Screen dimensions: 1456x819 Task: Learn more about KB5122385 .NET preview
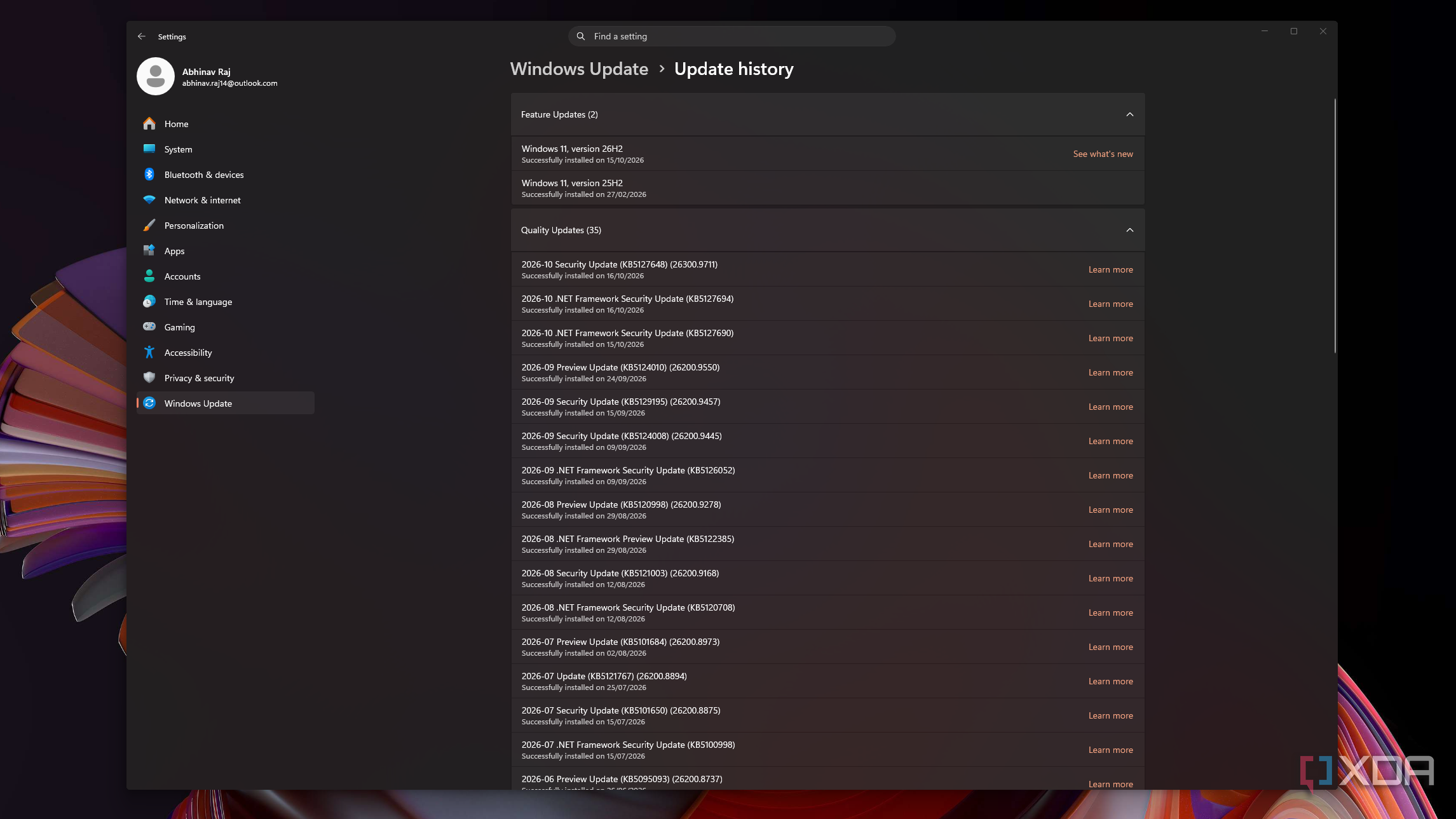pyautogui.click(x=1110, y=544)
